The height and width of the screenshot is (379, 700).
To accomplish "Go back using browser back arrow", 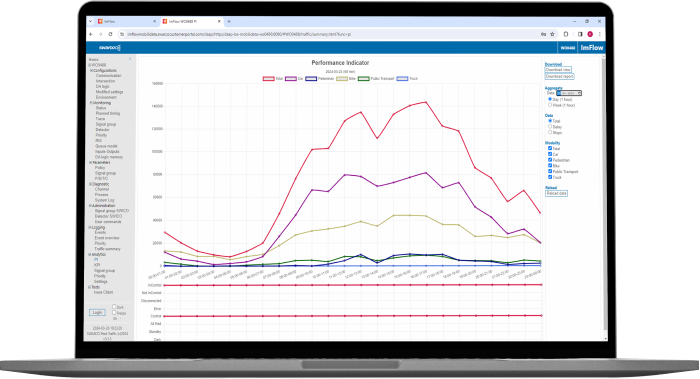I will [91, 34].
